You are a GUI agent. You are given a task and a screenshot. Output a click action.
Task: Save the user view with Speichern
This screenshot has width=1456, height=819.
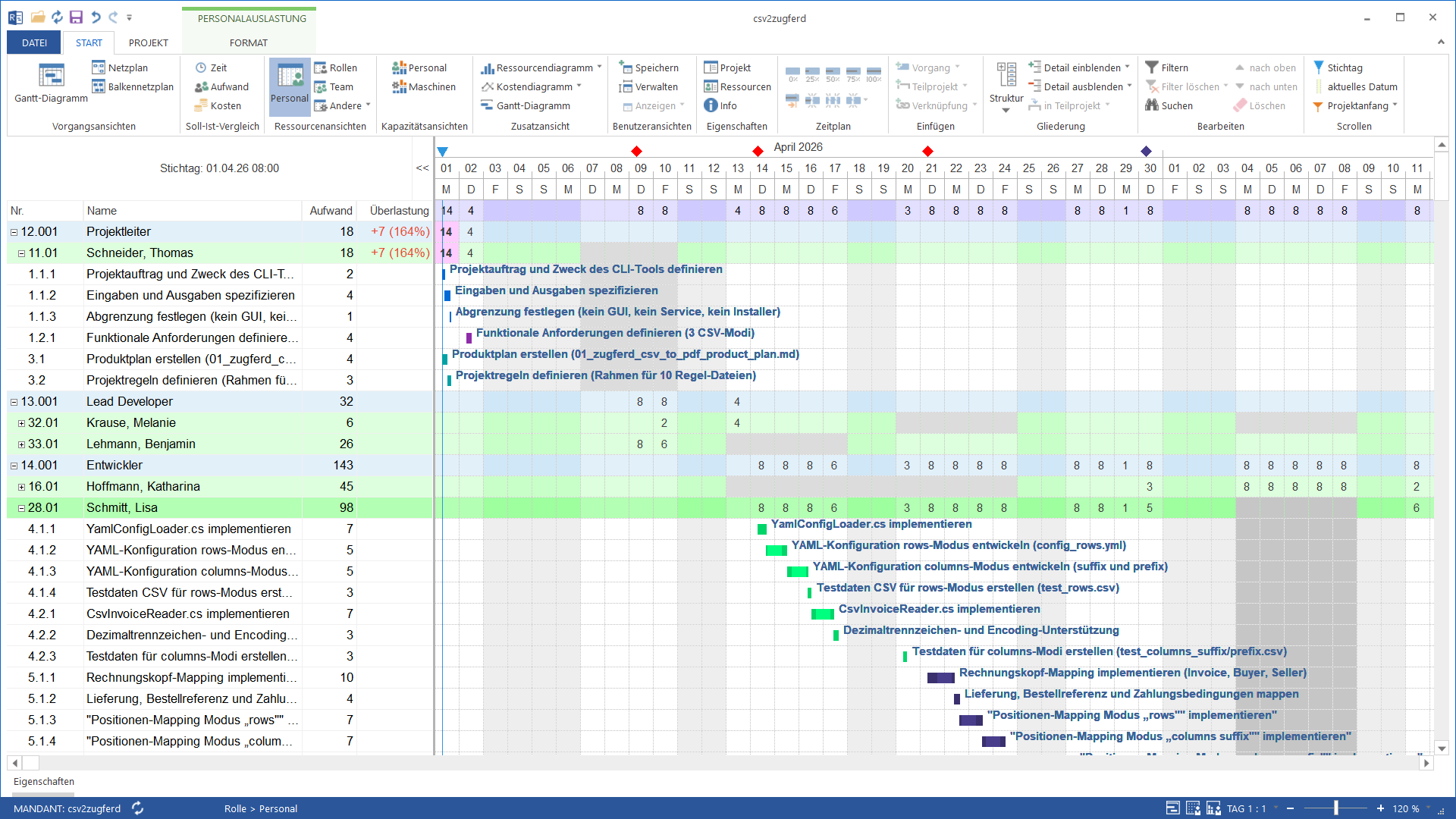click(648, 67)
